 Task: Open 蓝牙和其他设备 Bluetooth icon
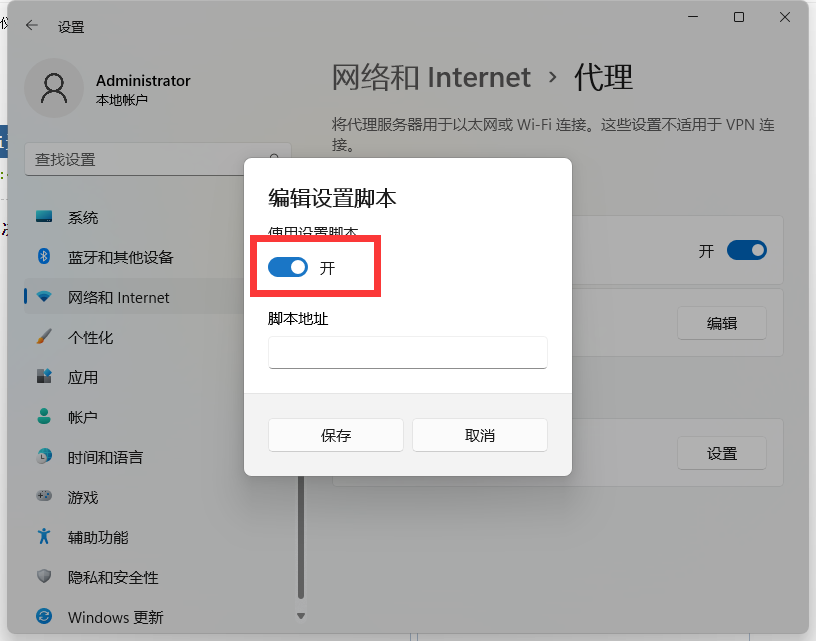pyautogui.click(x=44, y=257)
